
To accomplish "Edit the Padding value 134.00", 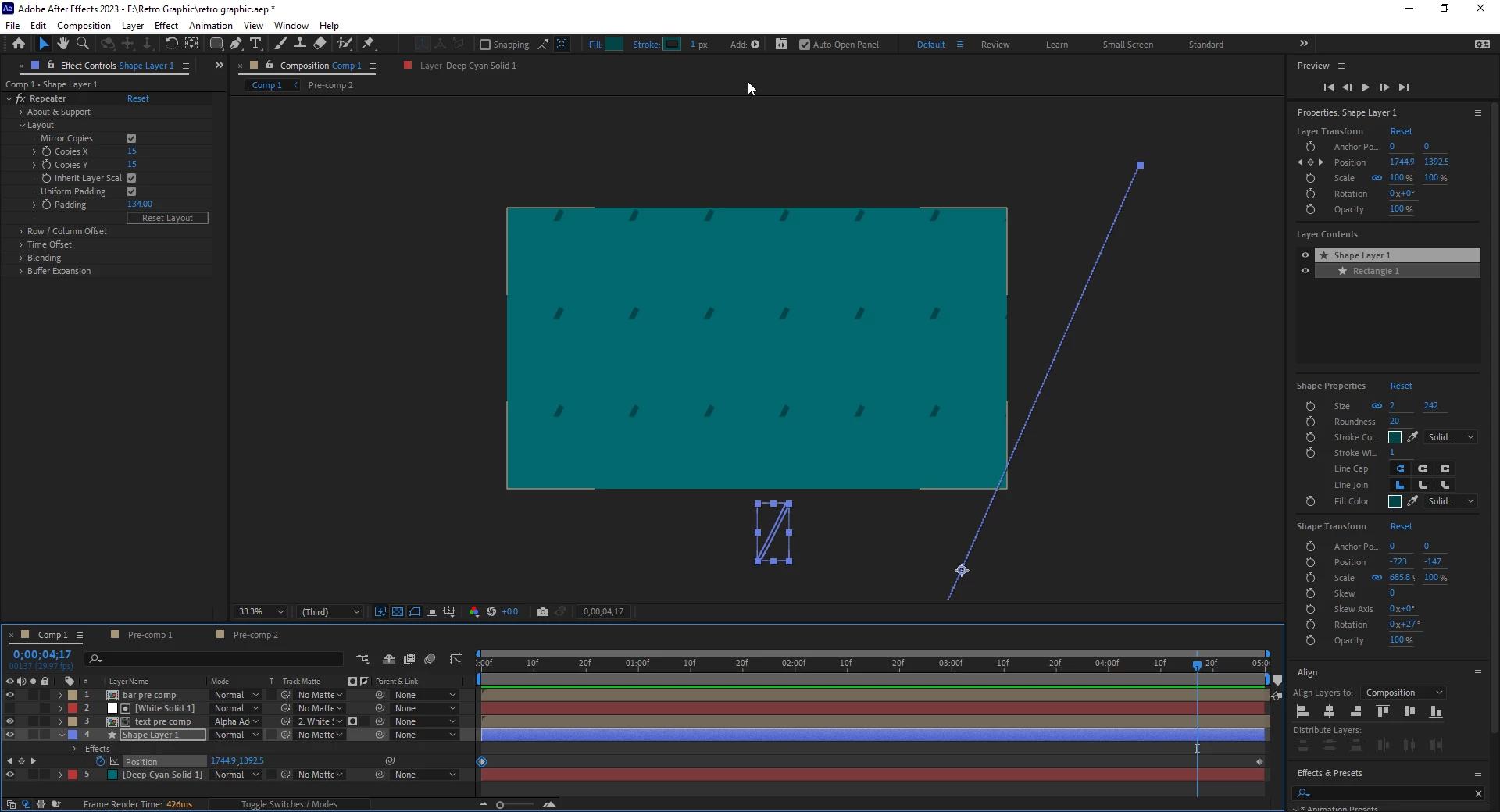I will coord(140,205).
